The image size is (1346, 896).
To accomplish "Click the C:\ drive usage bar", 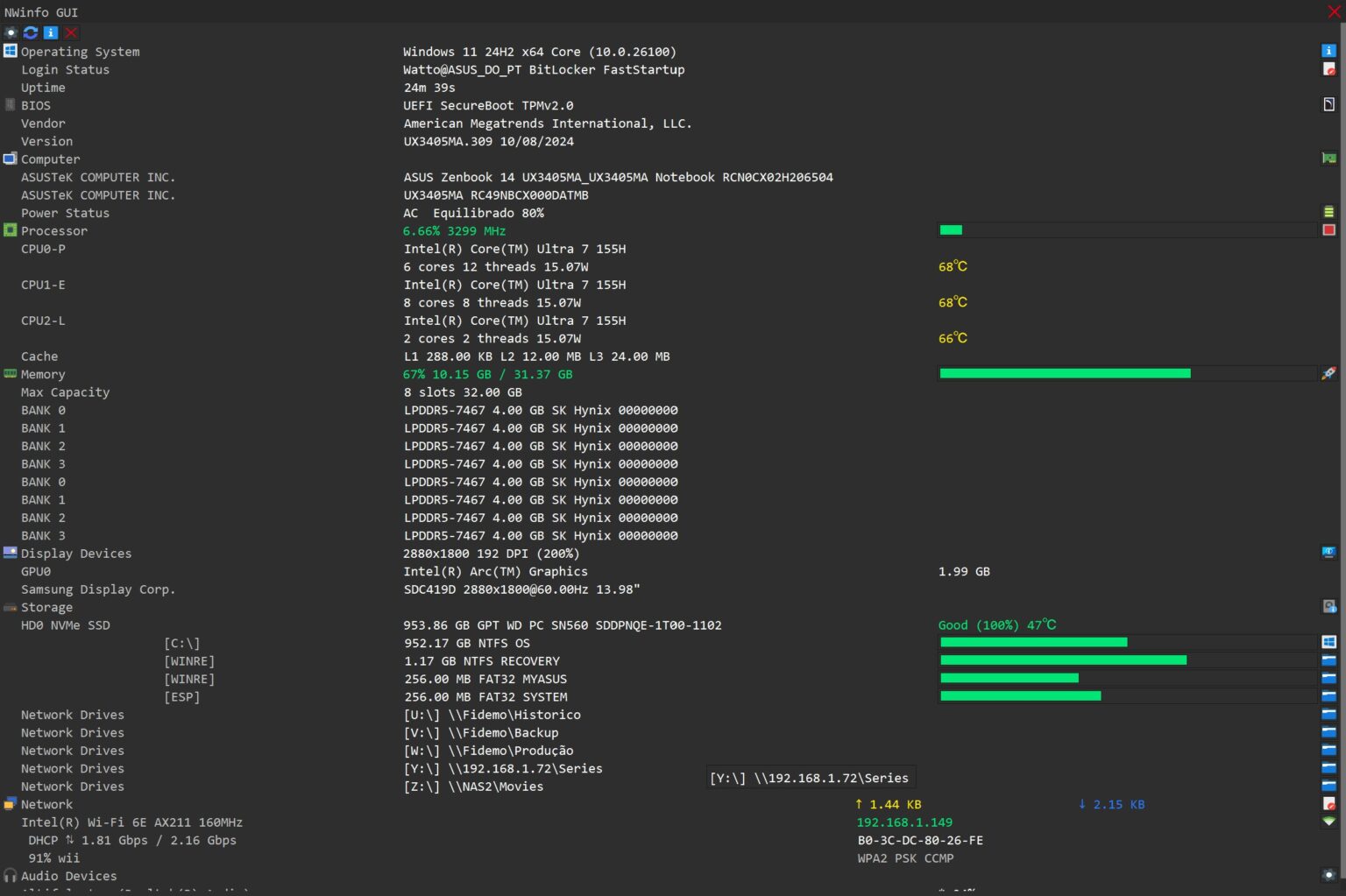I will pyautogui.click(x=1127, y=642).
